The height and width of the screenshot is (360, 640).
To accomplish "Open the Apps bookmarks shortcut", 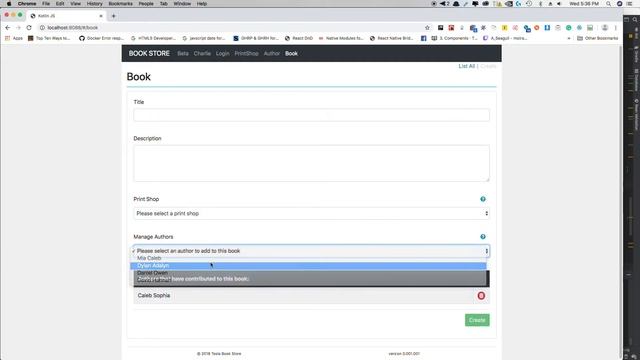I will pos(14,38).
